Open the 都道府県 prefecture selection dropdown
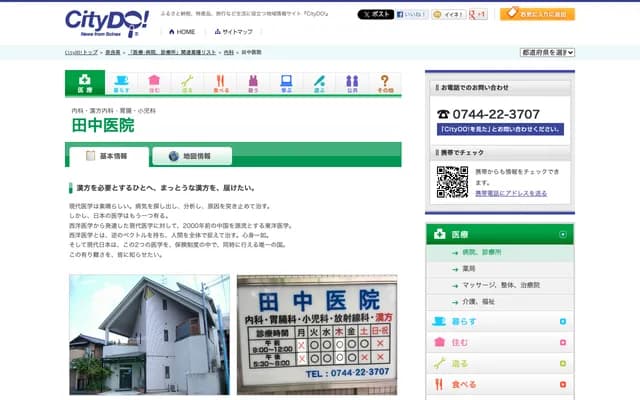 (547, 51)
